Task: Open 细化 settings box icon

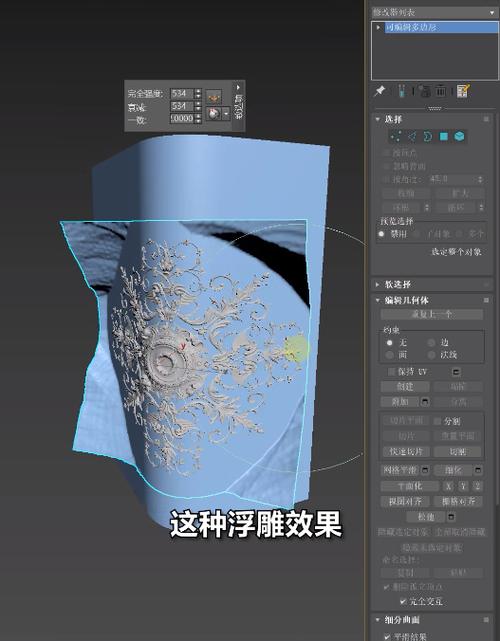Action: [x=478, y=471]
